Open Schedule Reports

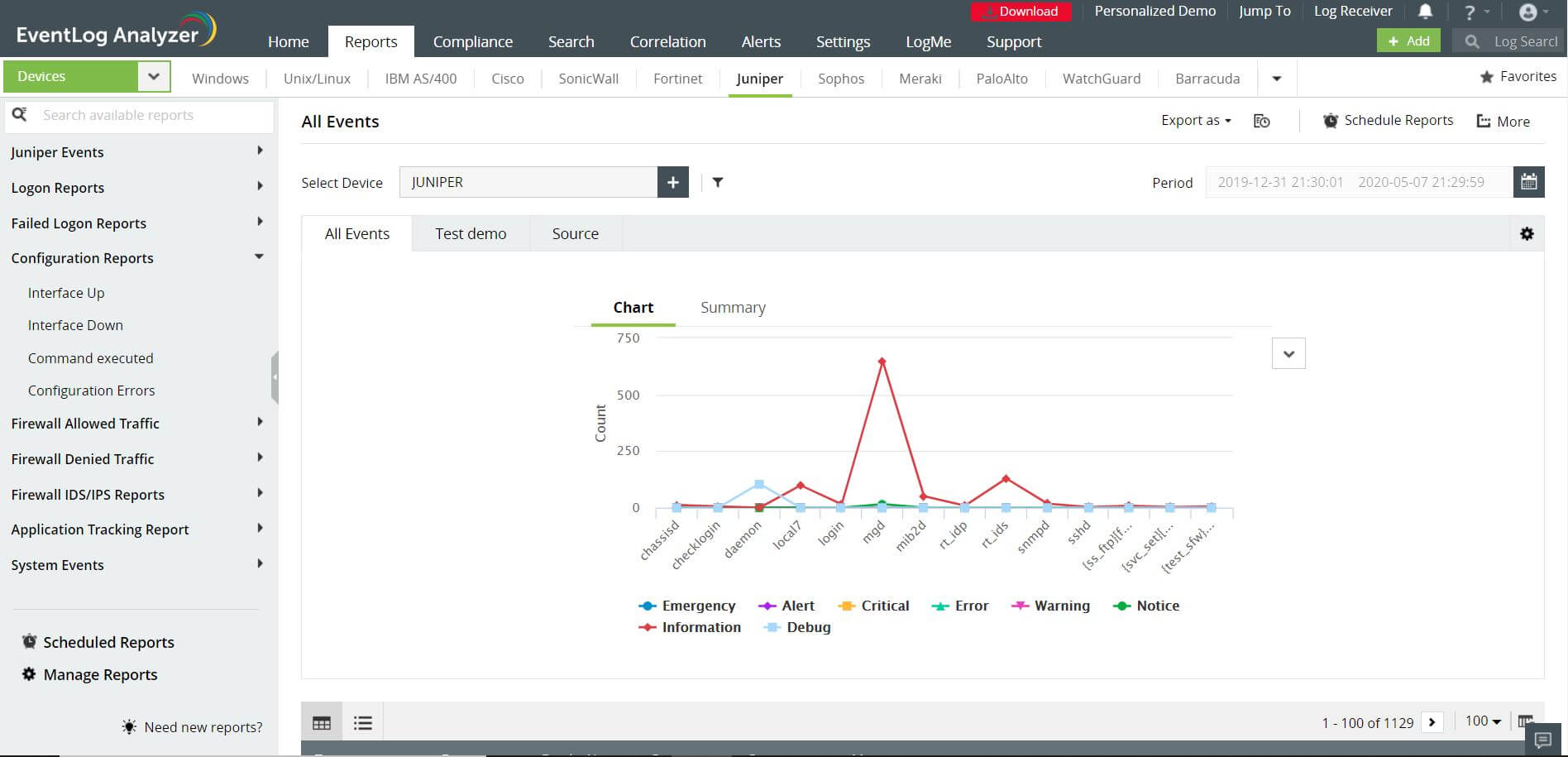1388,121
